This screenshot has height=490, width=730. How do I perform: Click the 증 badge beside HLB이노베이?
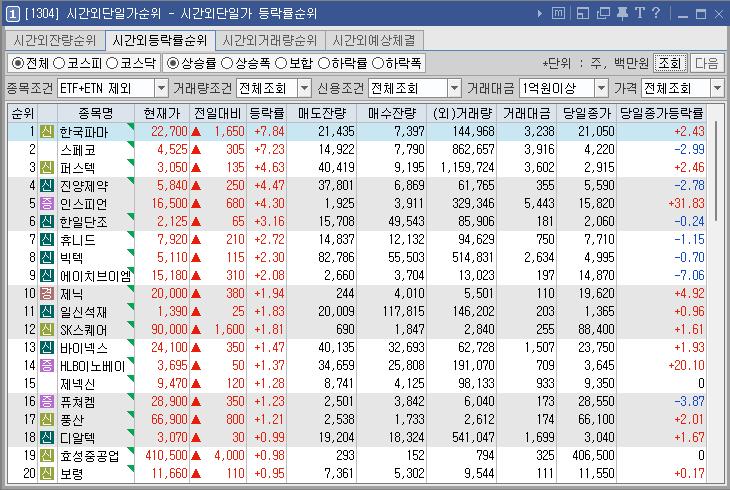pyautogui.click(x=47, y=366)
